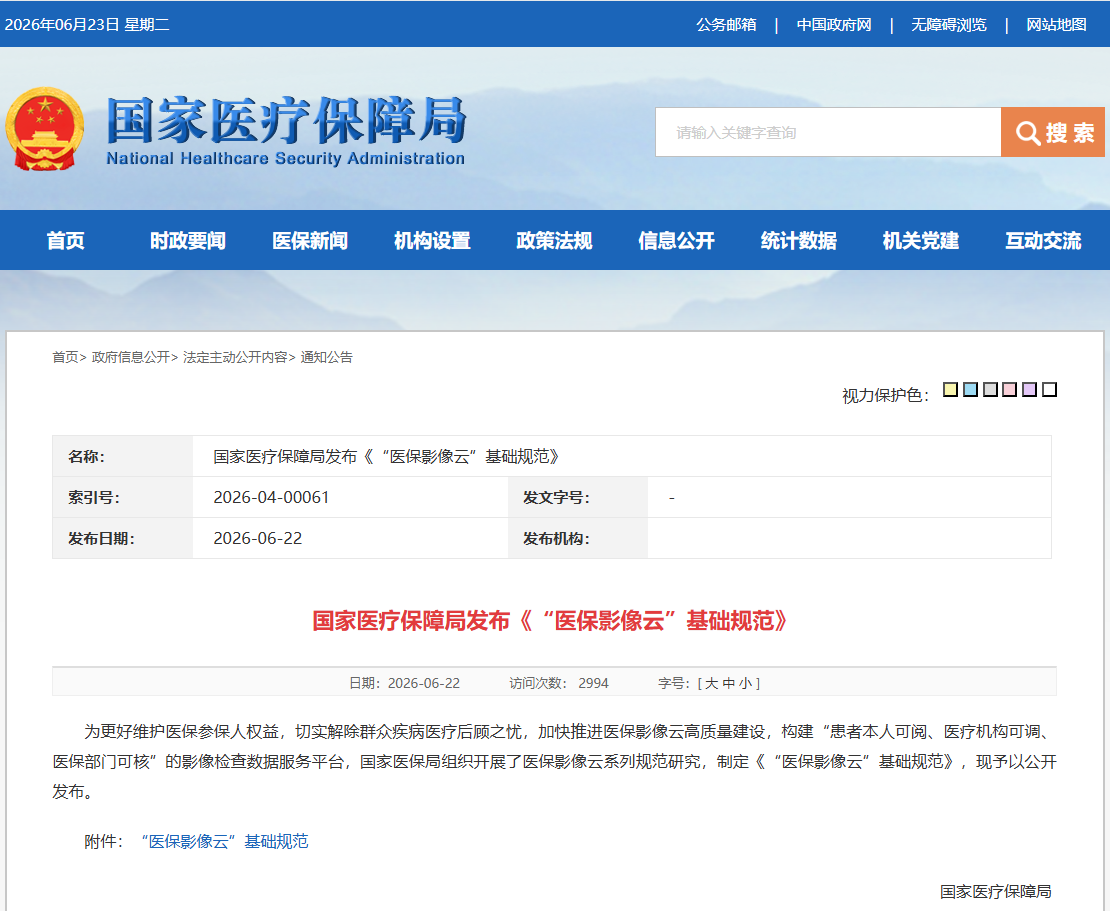Screen dimensions: 1110x911
Task: Select the yellow eye-protection color swatch
Action: pos(951,389)
